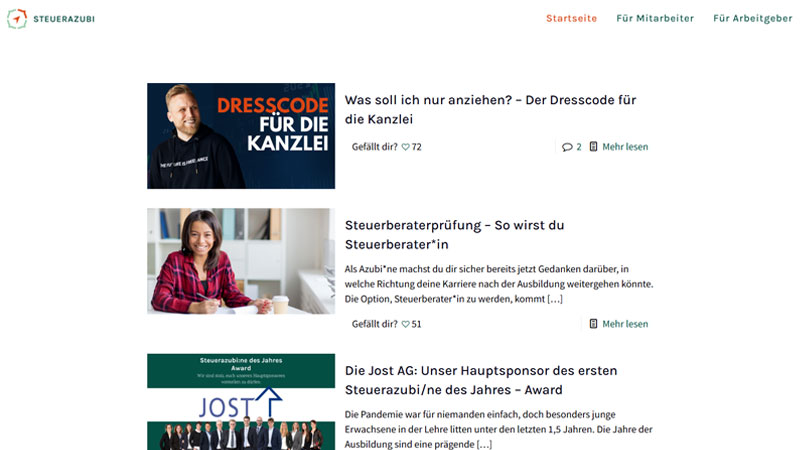Click the smiling student article thumbnail
Image resolution: width=800 pixels, height=450 pixels.
pos(241,261)
